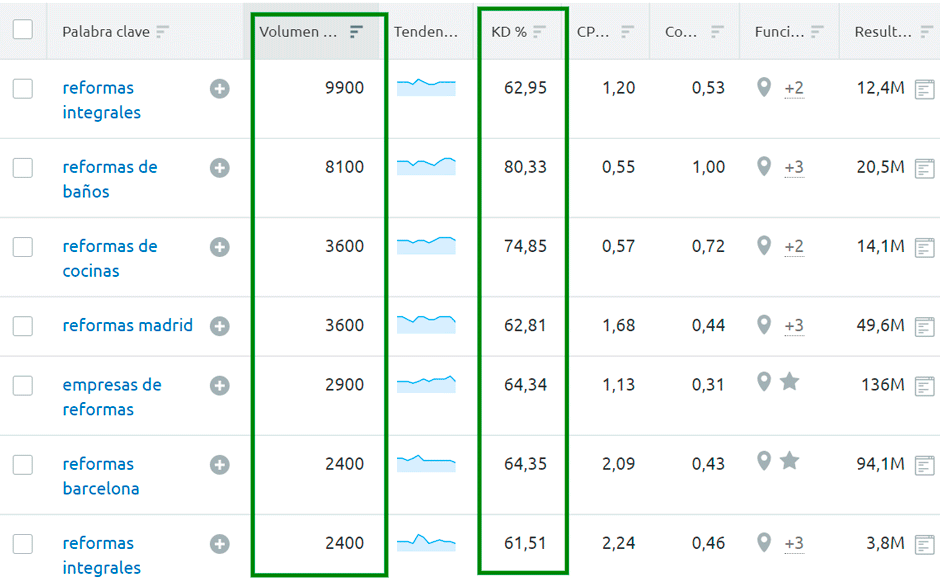Open SERP results icon for reformas de cocinas
The height and width of the screenshot is (584, 940).
point(924,247)
